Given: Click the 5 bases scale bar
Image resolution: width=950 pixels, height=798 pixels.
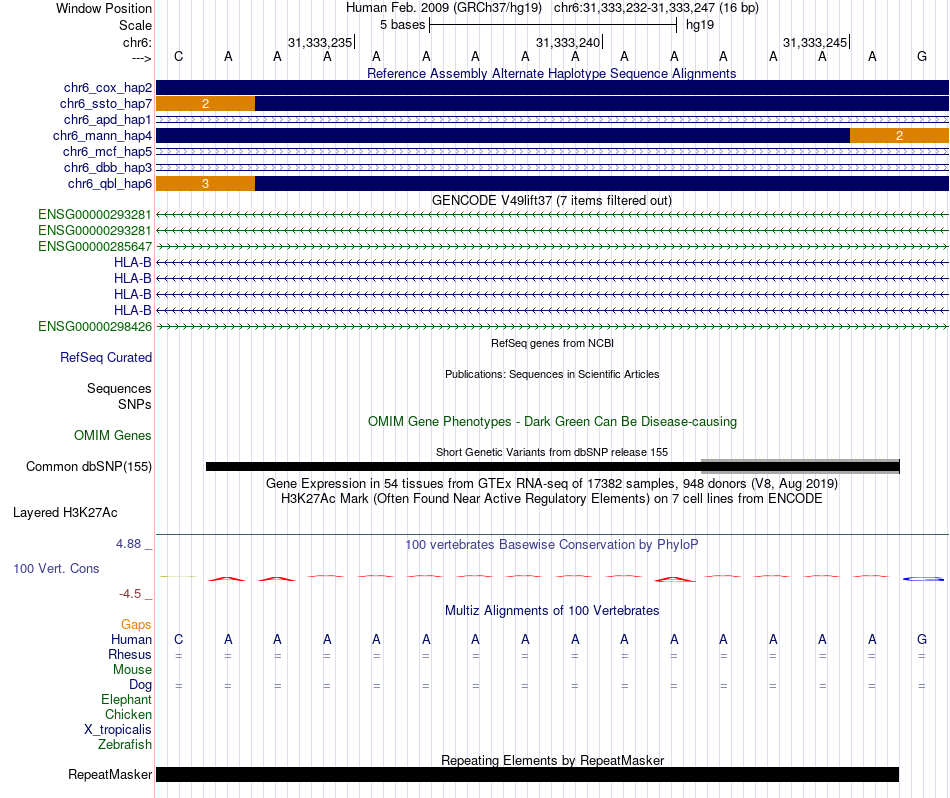Looking at the screenshot, I should [553, 25].
